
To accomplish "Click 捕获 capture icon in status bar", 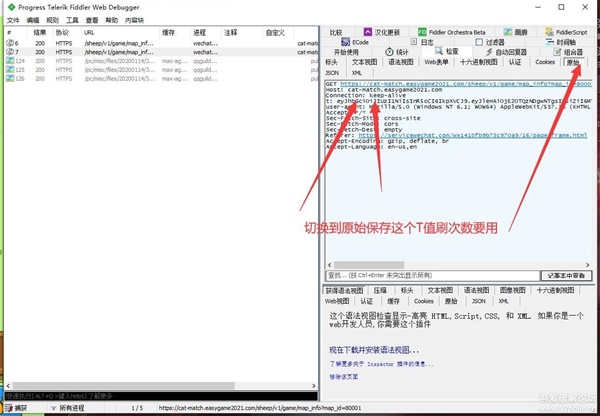I will [x=9, y=408].
